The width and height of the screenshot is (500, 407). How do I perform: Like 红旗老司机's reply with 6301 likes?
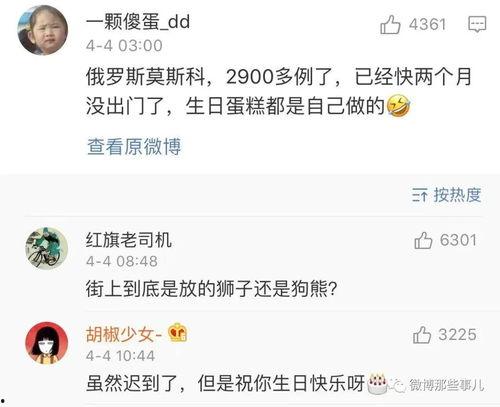[x=423, y=240]
